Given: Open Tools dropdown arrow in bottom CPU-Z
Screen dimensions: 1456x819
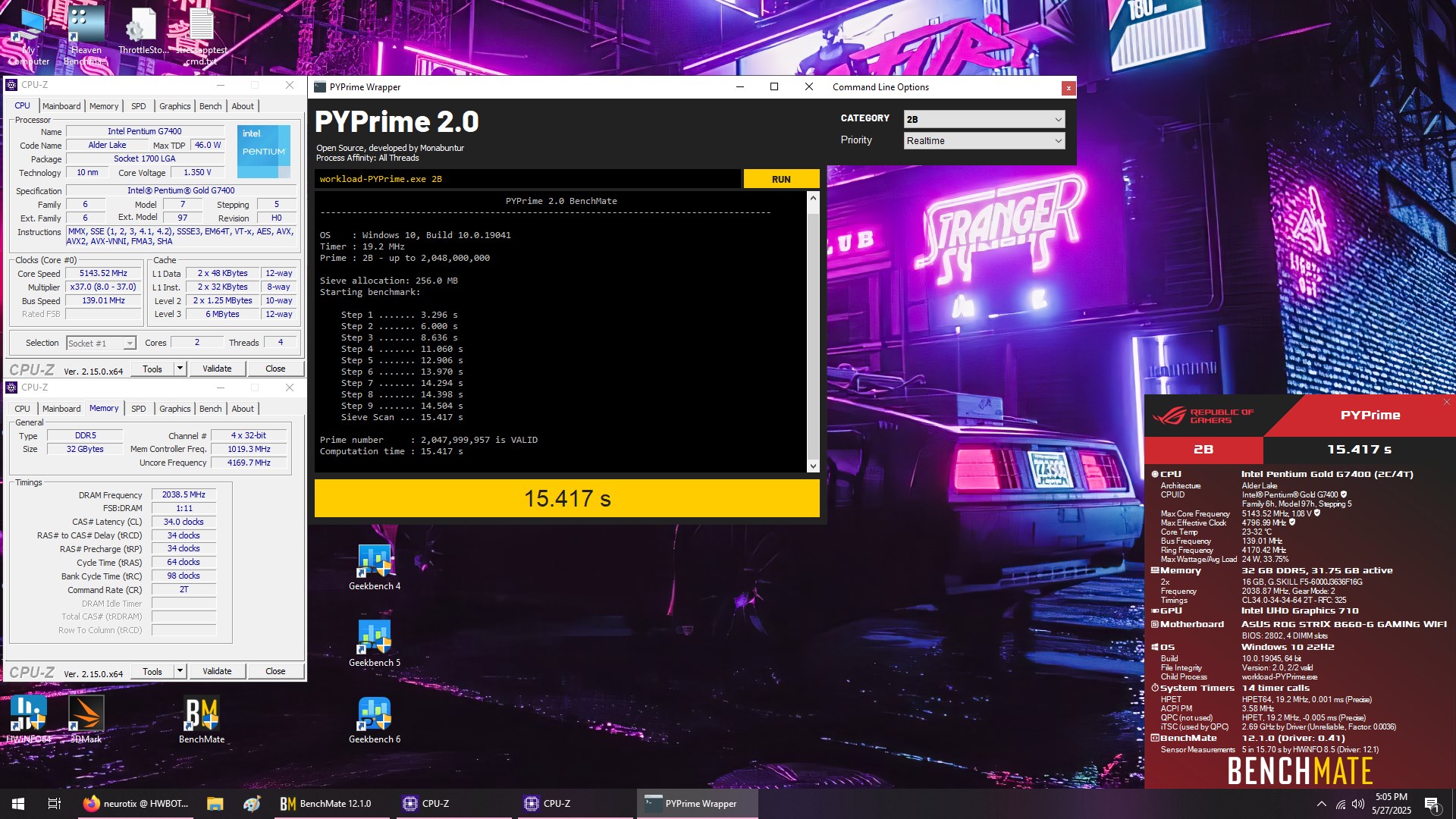Looking at the screenshot, I should tap(180, 671).
